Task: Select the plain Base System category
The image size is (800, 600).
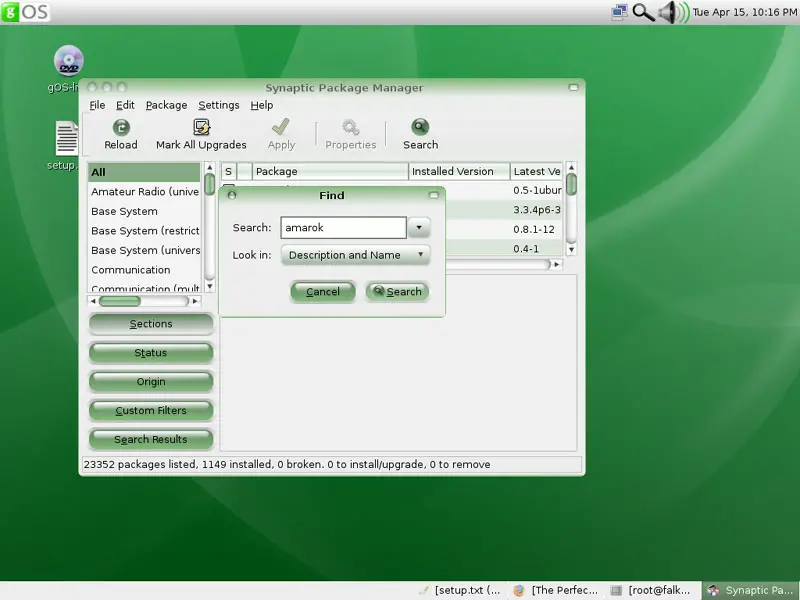Action: coord(144,211)
